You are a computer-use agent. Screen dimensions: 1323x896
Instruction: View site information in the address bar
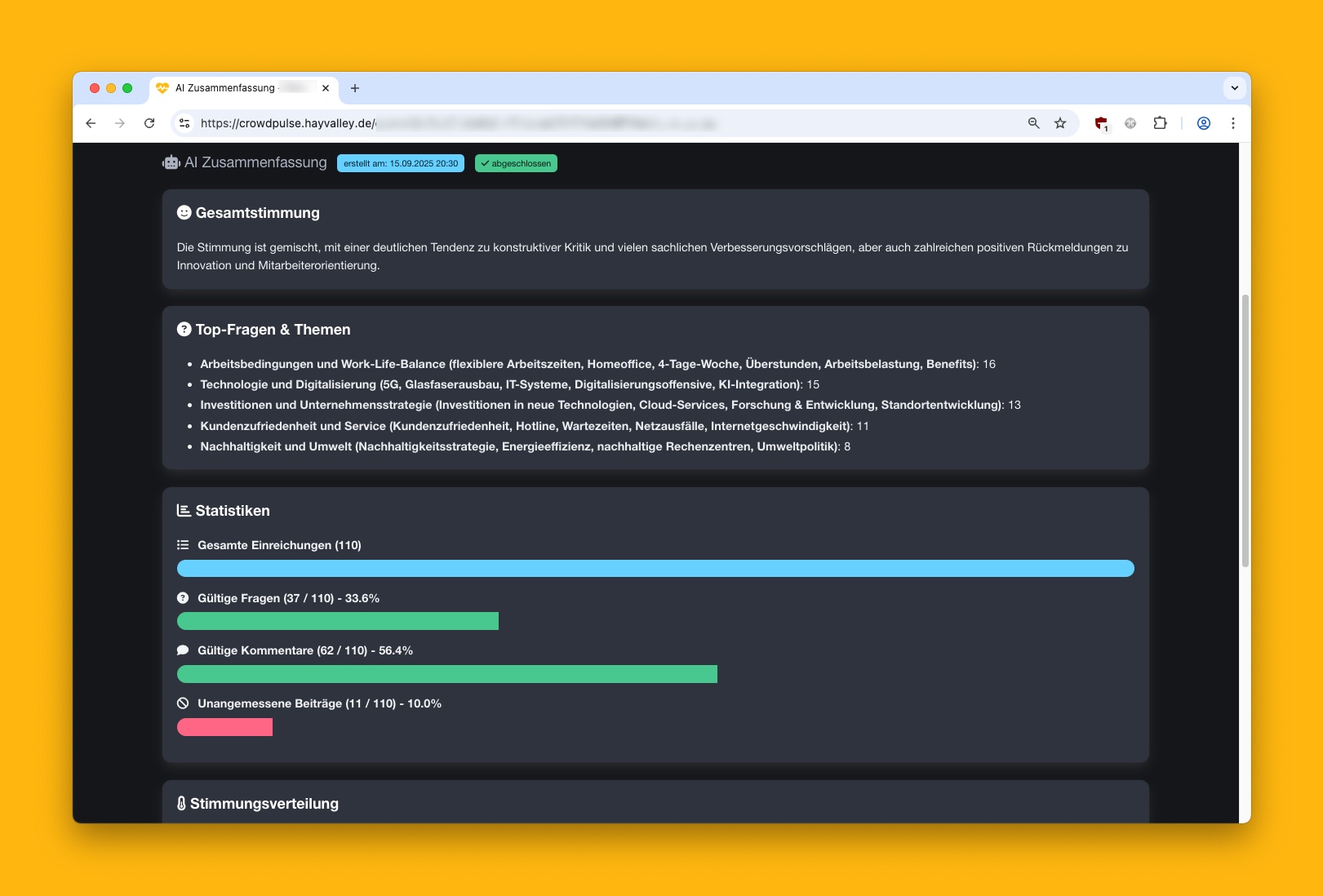point(184,123)
